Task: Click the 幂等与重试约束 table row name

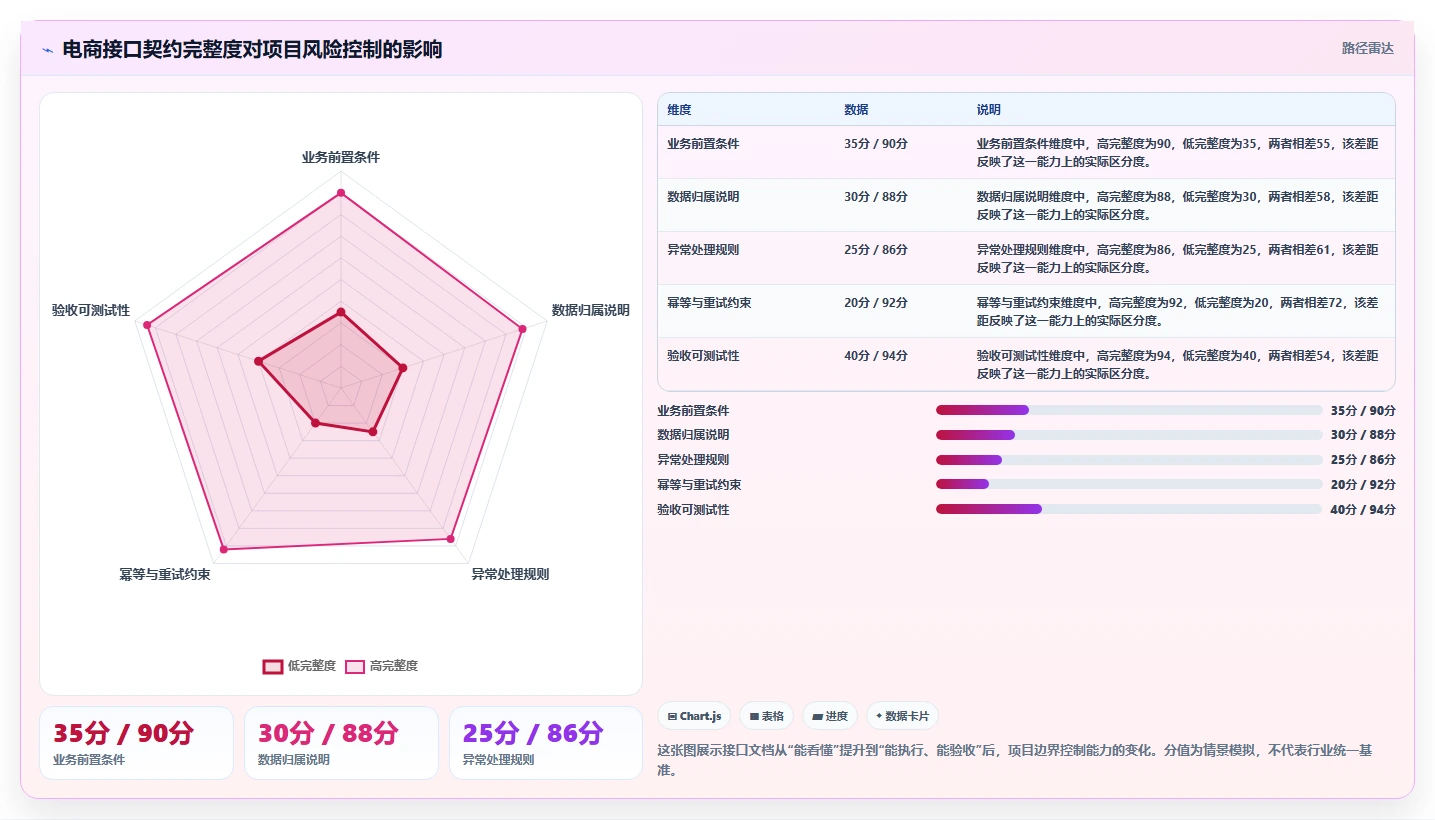Action: 709,303
